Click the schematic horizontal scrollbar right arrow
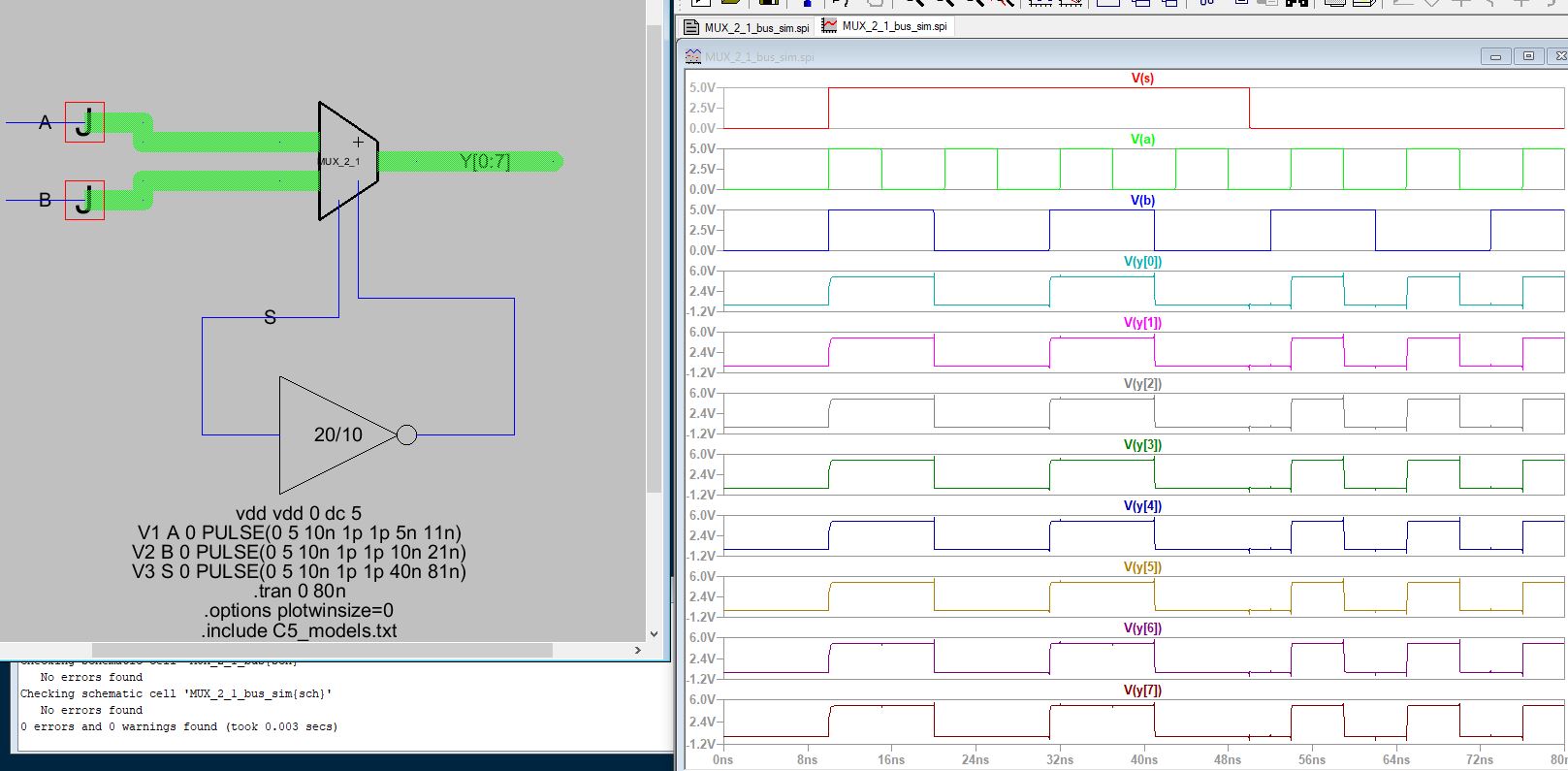Viewport: 1568px width, 771px height. click(x=637, y=650)
